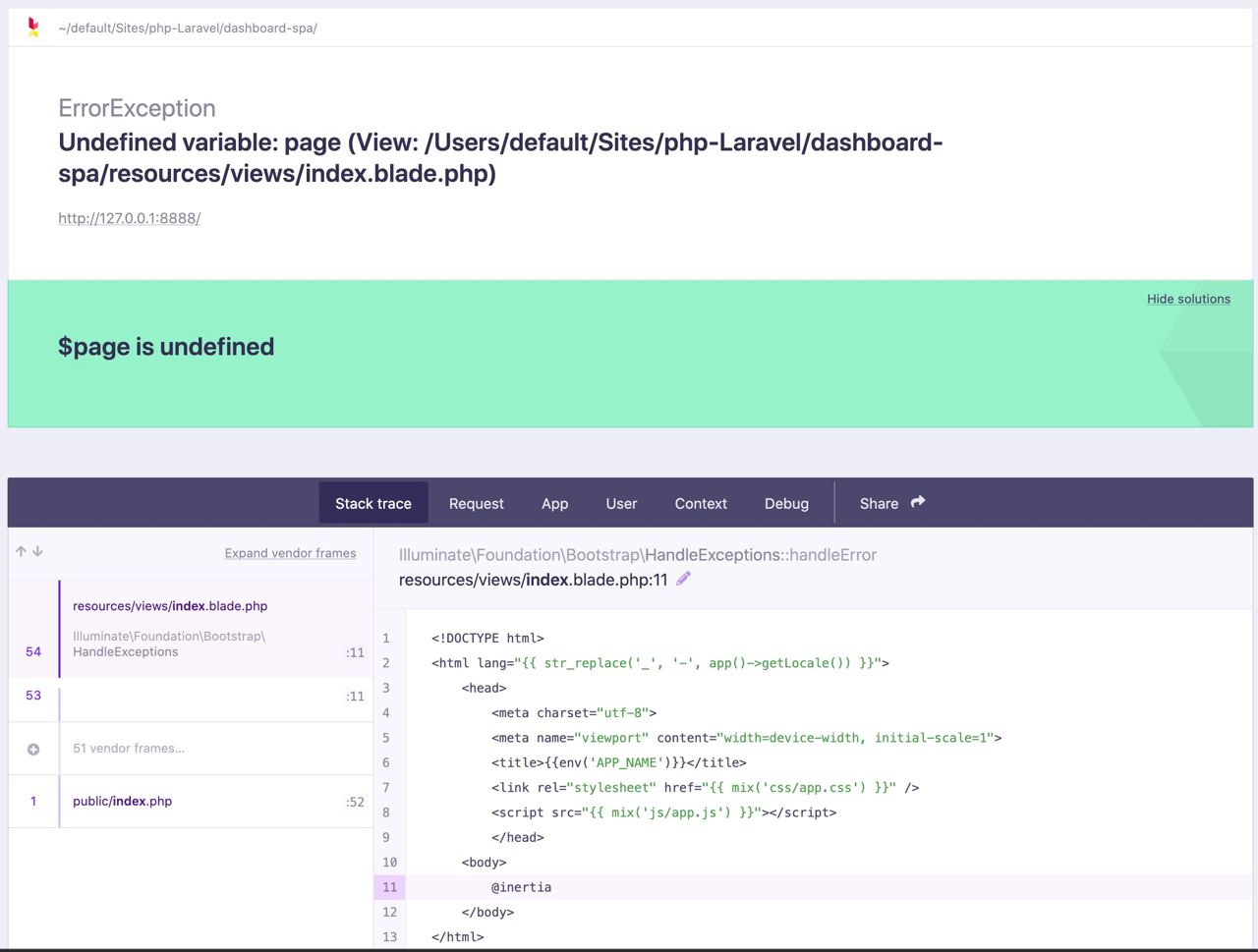
Task: Open file in editor via pencil icon
Action: click(x=683, y=579)
